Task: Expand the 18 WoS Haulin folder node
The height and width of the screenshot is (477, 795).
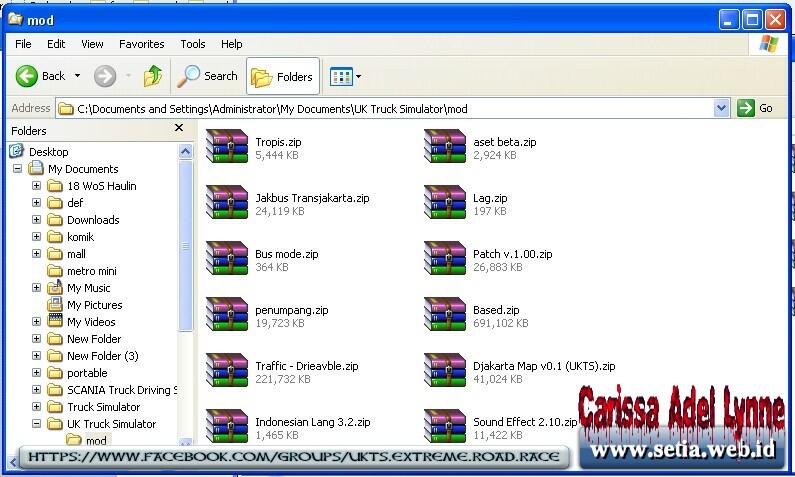Action: click(x=37, y=186)
